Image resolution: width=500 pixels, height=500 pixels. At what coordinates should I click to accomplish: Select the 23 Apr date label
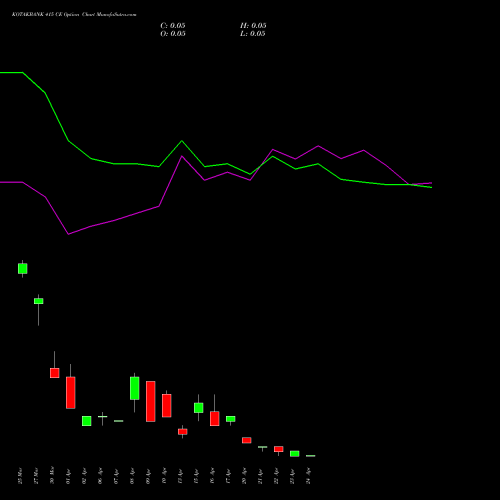click(292, 476)
